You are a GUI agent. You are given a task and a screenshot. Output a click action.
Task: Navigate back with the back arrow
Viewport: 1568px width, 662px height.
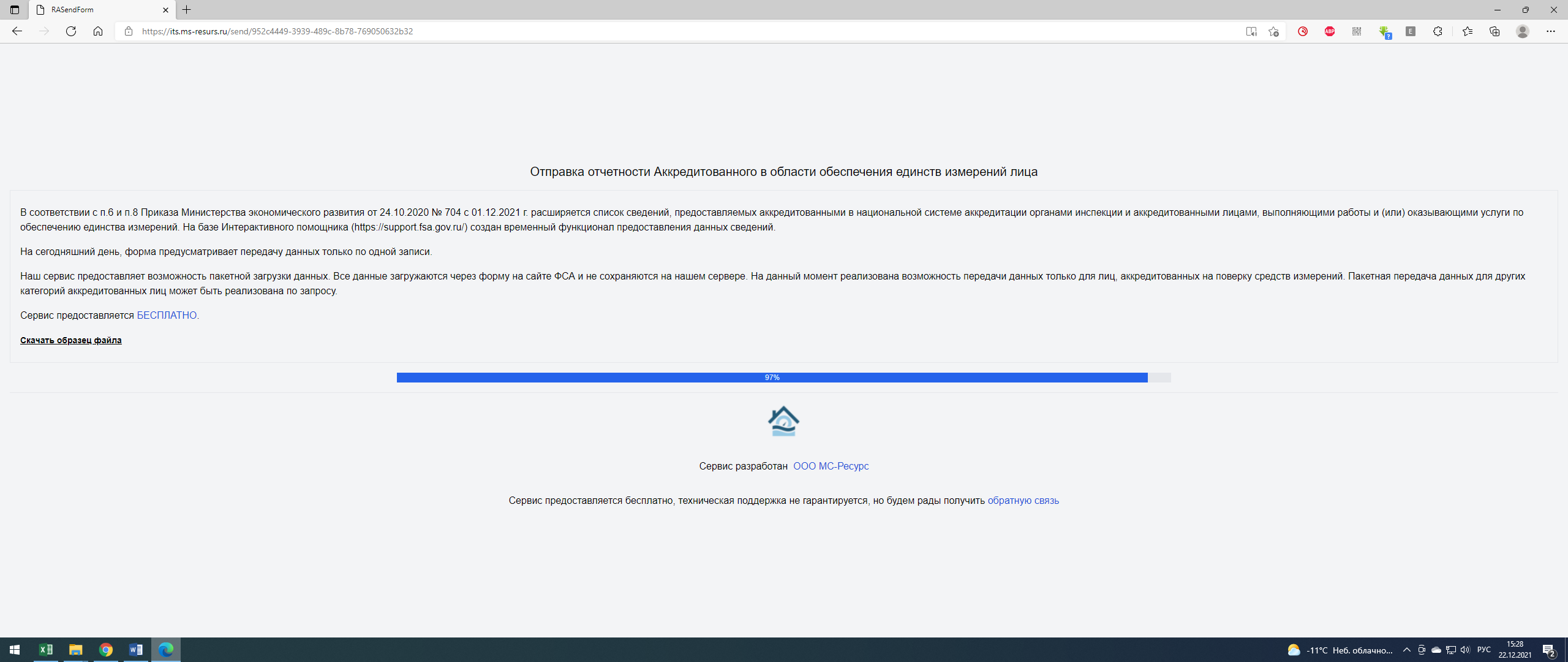17,31
